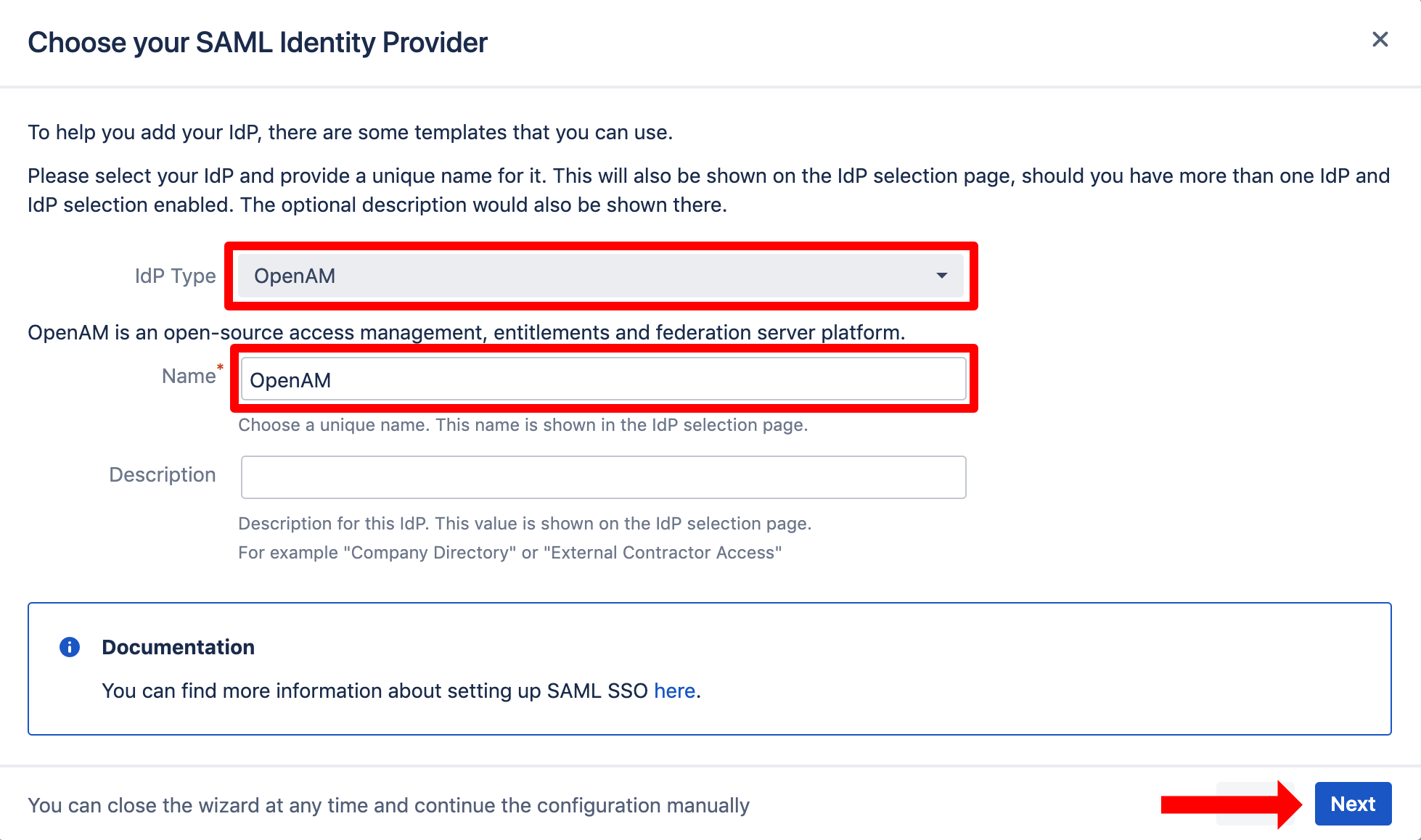Click into the Name field containing OpenAM
The image size is (1421, 840).
tap(603, 379)
